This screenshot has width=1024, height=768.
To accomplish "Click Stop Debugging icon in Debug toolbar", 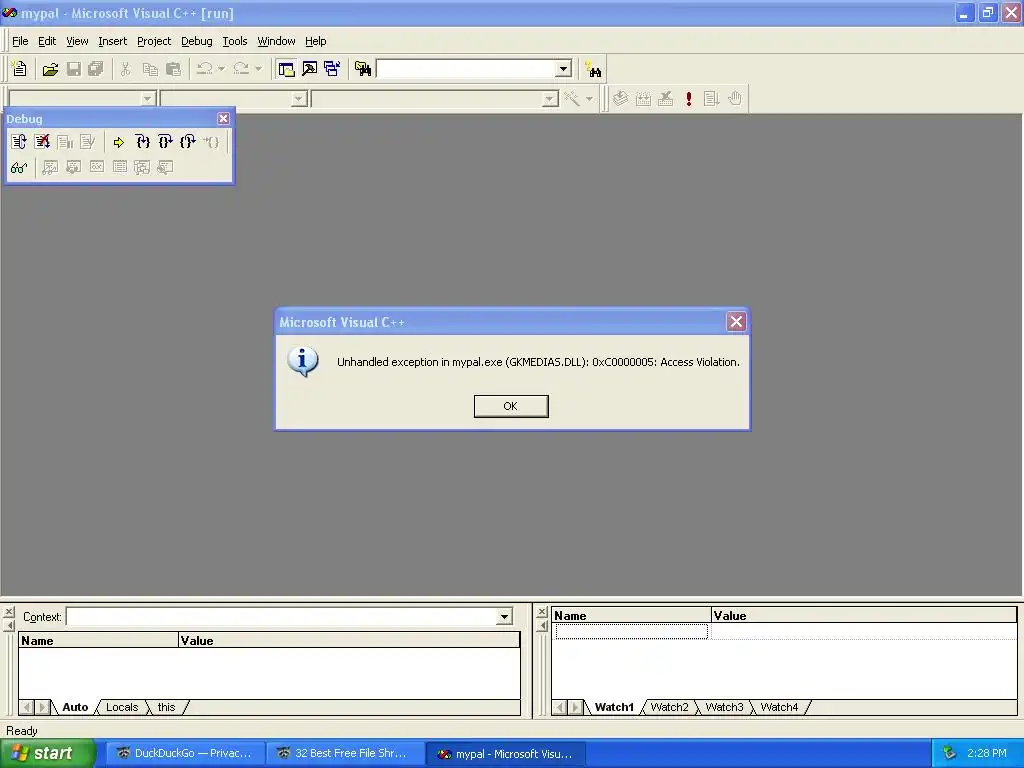I will [x=42, y=142].
